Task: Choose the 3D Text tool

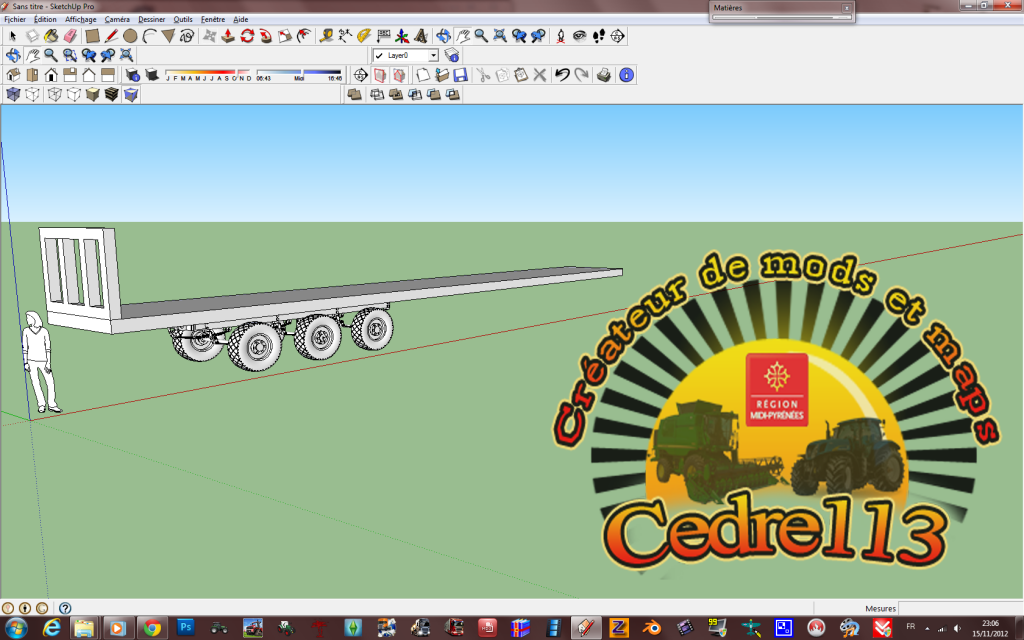Action: [x=421, y=36]
